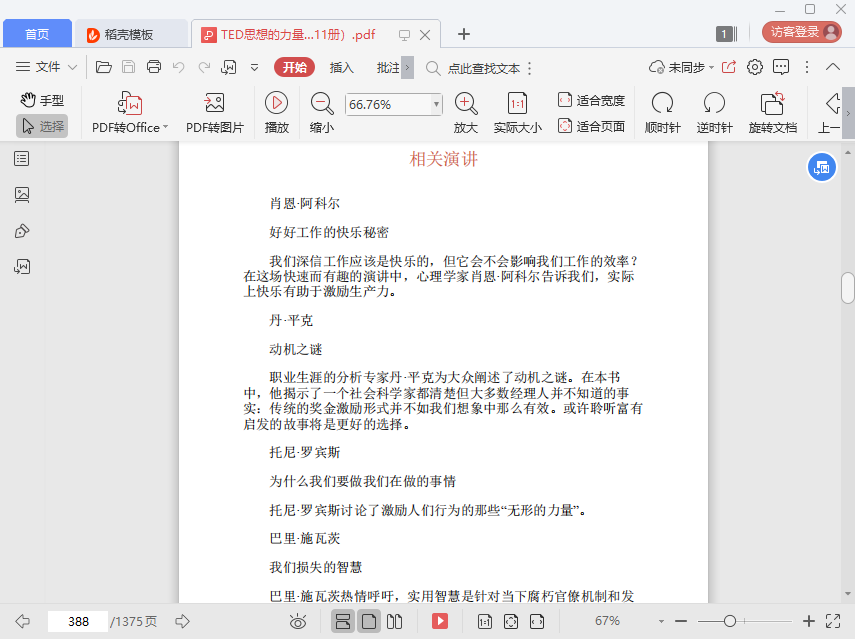Click the 访客登录 login button
Screen dimensions: 855x639
(x=802, y=32)
